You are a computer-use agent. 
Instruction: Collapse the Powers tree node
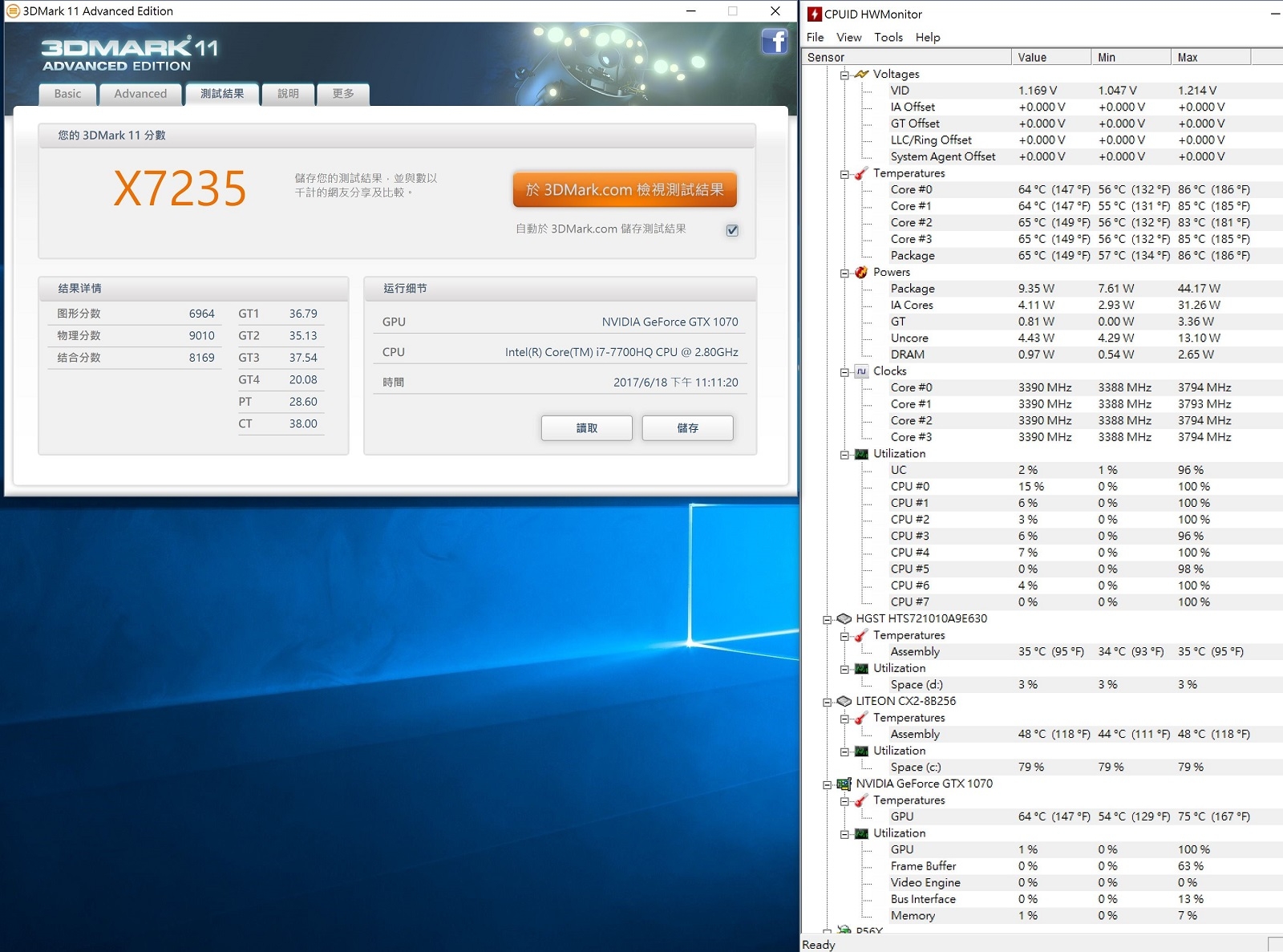(844, 273)
